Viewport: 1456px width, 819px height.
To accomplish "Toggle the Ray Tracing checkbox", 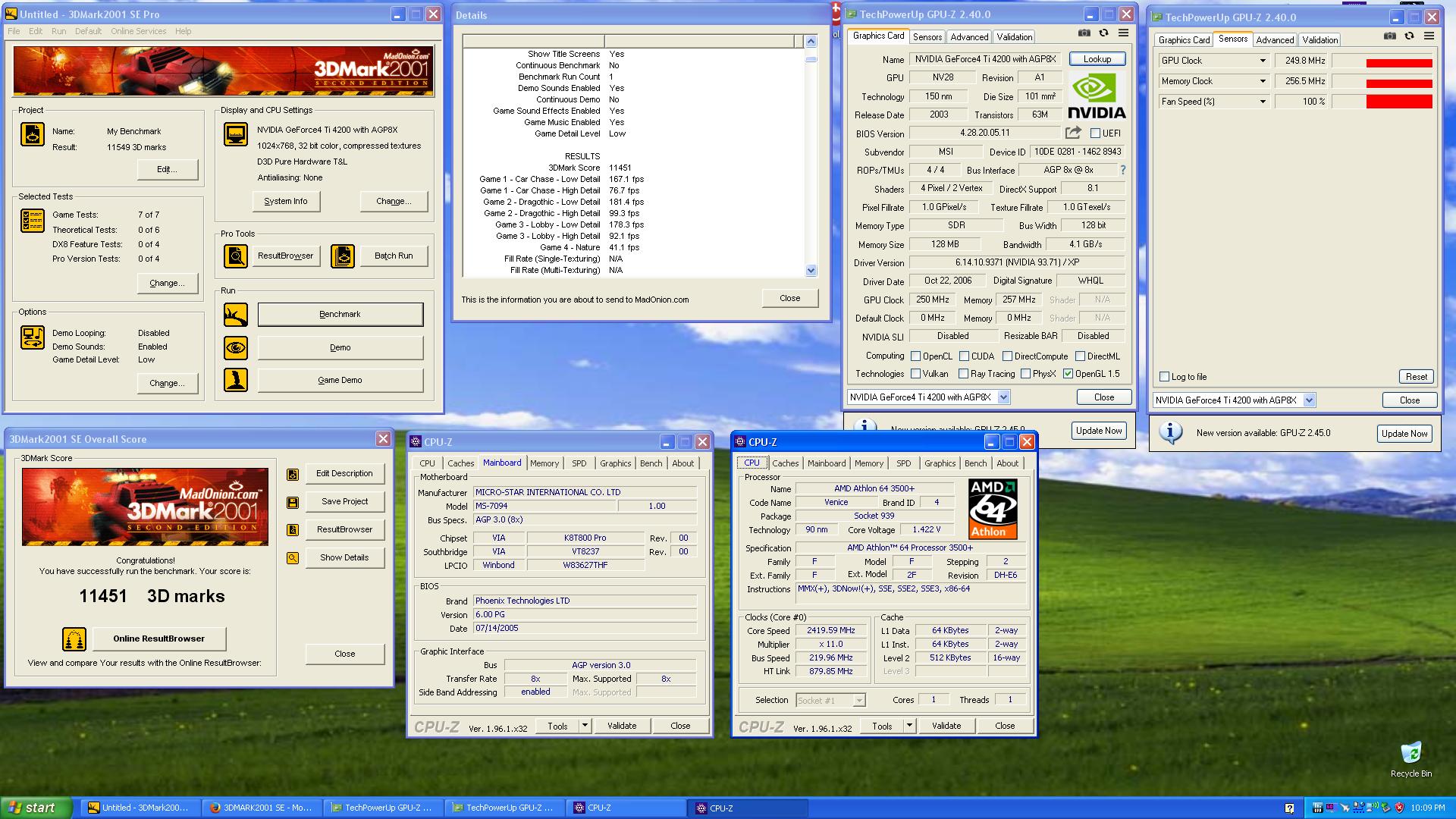I will tap(963, 374).
